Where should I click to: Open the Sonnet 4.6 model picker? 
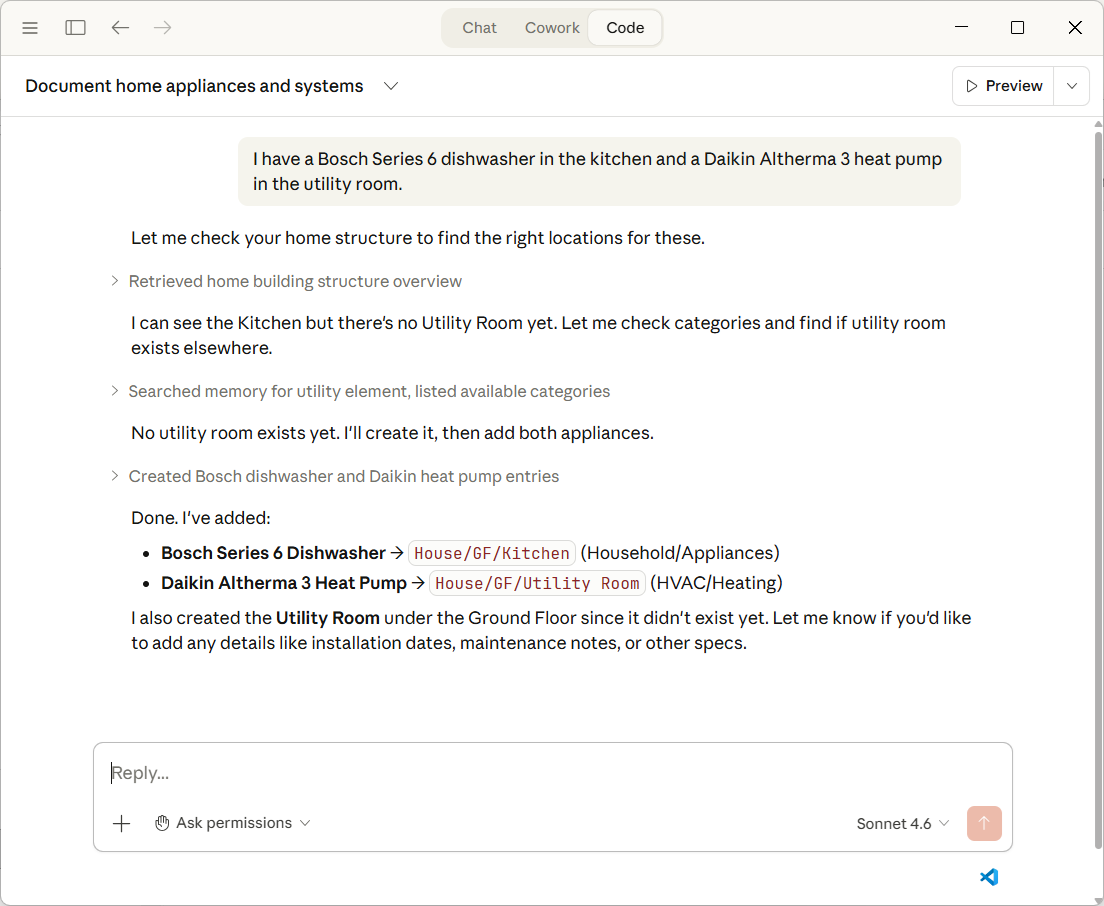[x=902, y=823]
